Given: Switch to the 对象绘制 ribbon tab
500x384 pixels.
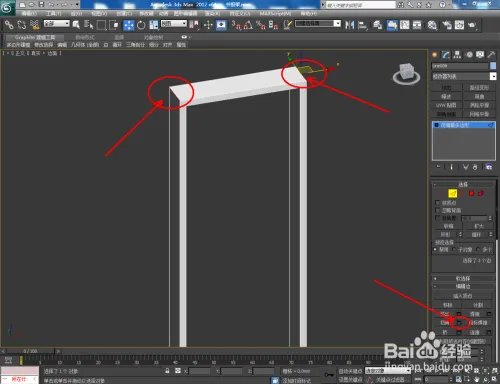Looking at the screenshot, I should (154, 37).
